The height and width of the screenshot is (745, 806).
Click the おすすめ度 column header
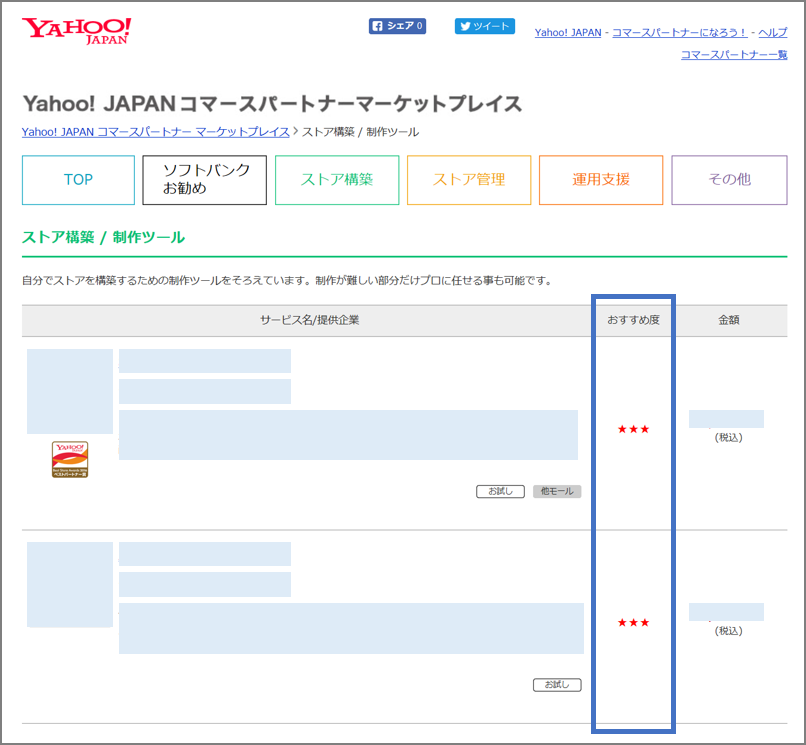tap(633, 320)
